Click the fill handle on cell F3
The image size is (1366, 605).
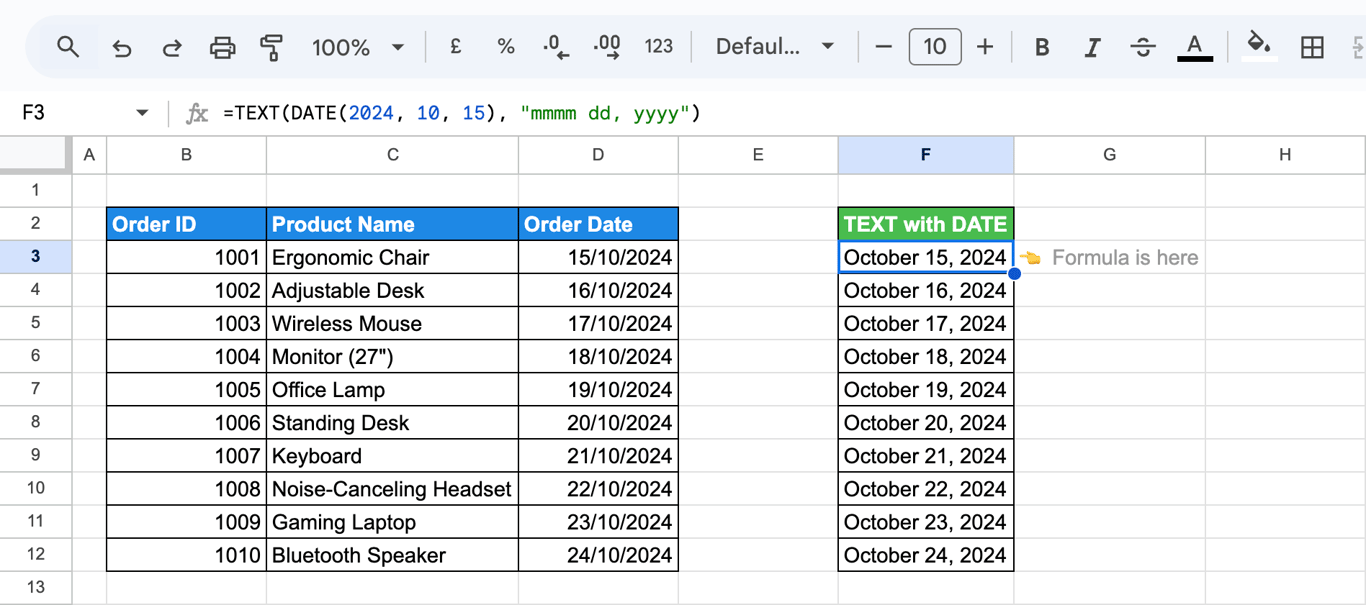coord(1014,273)
